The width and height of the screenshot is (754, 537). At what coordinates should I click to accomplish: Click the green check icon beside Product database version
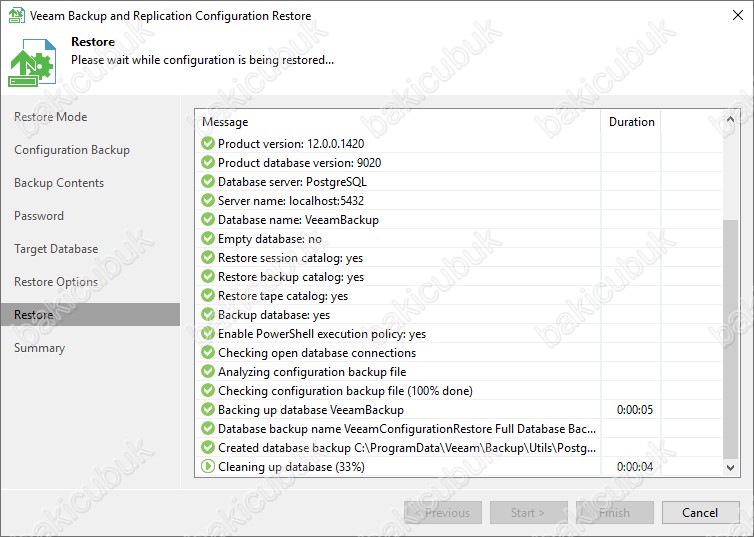coord(208,162)
